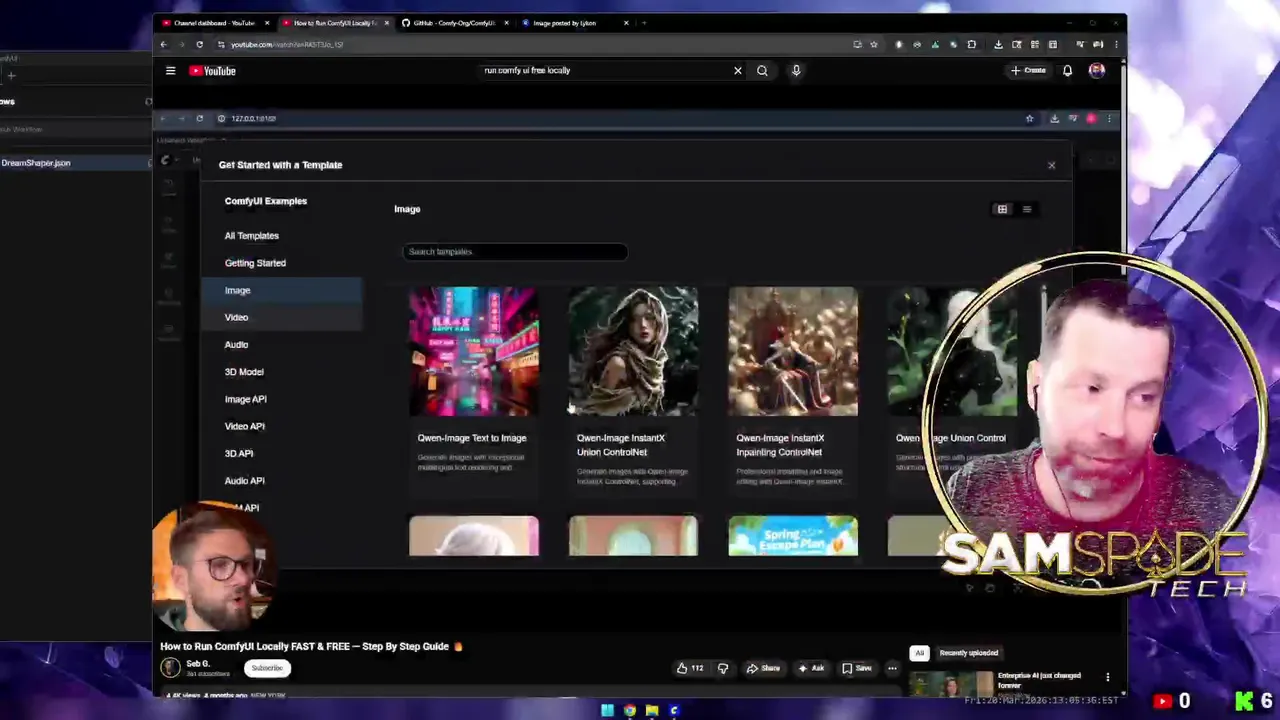Bookmark this page with the star icon
This screenshot has height=720, width=1280.
874,44
